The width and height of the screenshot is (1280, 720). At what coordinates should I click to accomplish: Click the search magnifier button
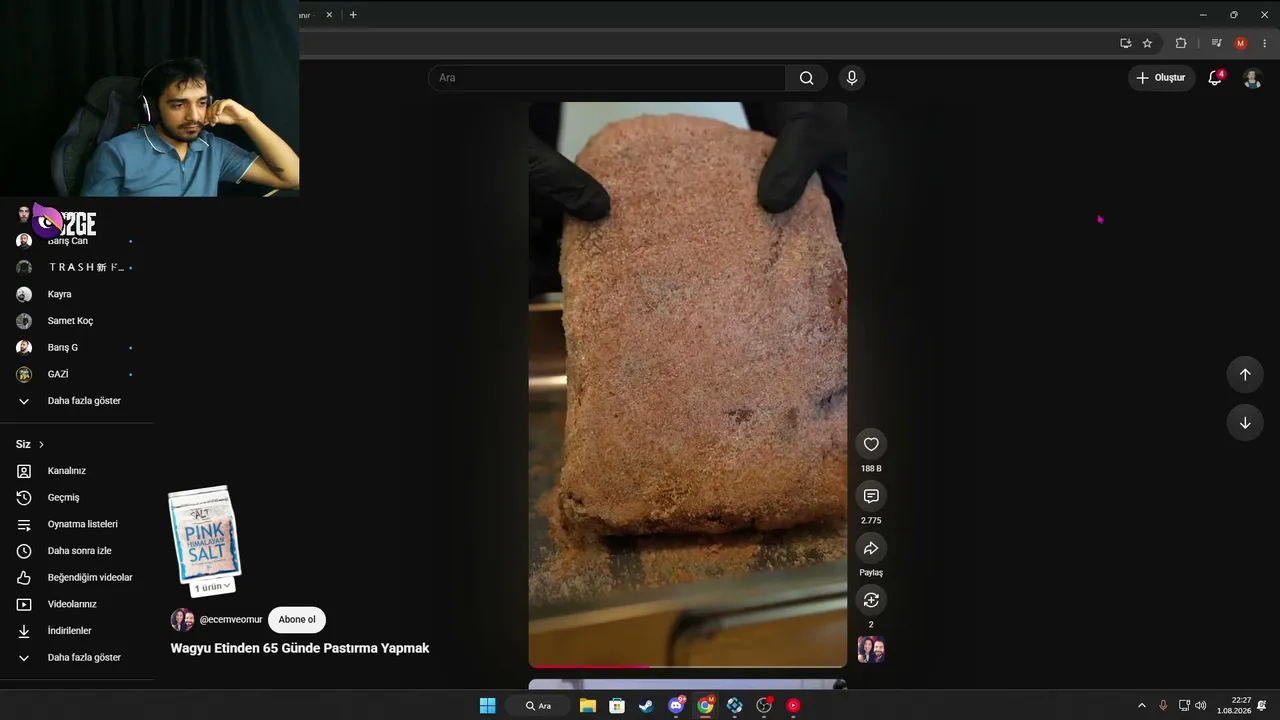click(806, 78)
